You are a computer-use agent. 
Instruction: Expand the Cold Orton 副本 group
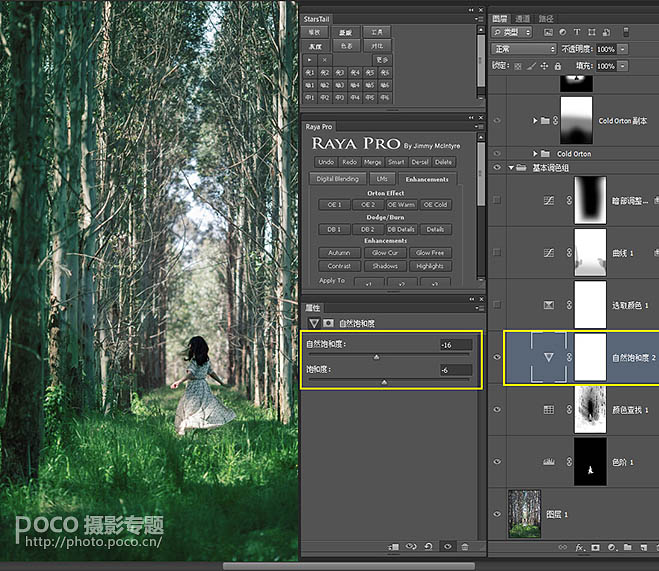pyautogui.click(x=535, y=121)
